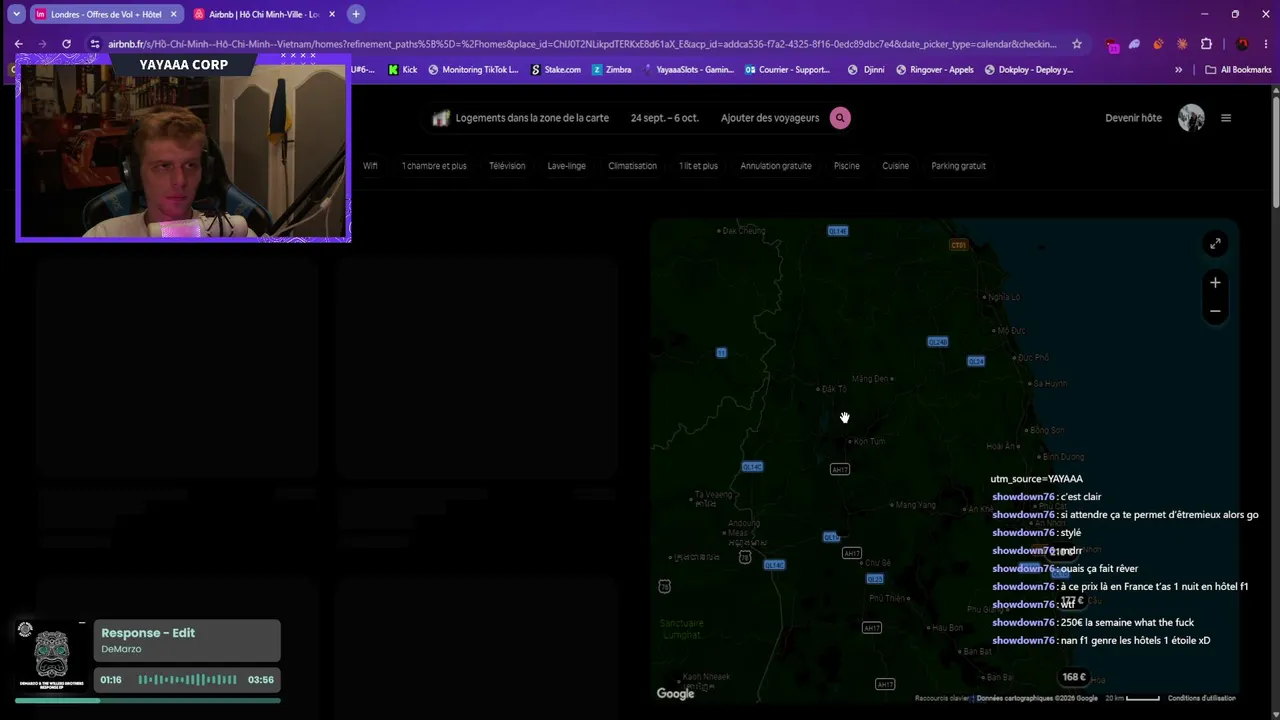Image resolution: width=1280 pixels, height=720 pixels.
Task: Click the Devenir hôte link
Action: pyautogui.click(x=1133, y=118)
